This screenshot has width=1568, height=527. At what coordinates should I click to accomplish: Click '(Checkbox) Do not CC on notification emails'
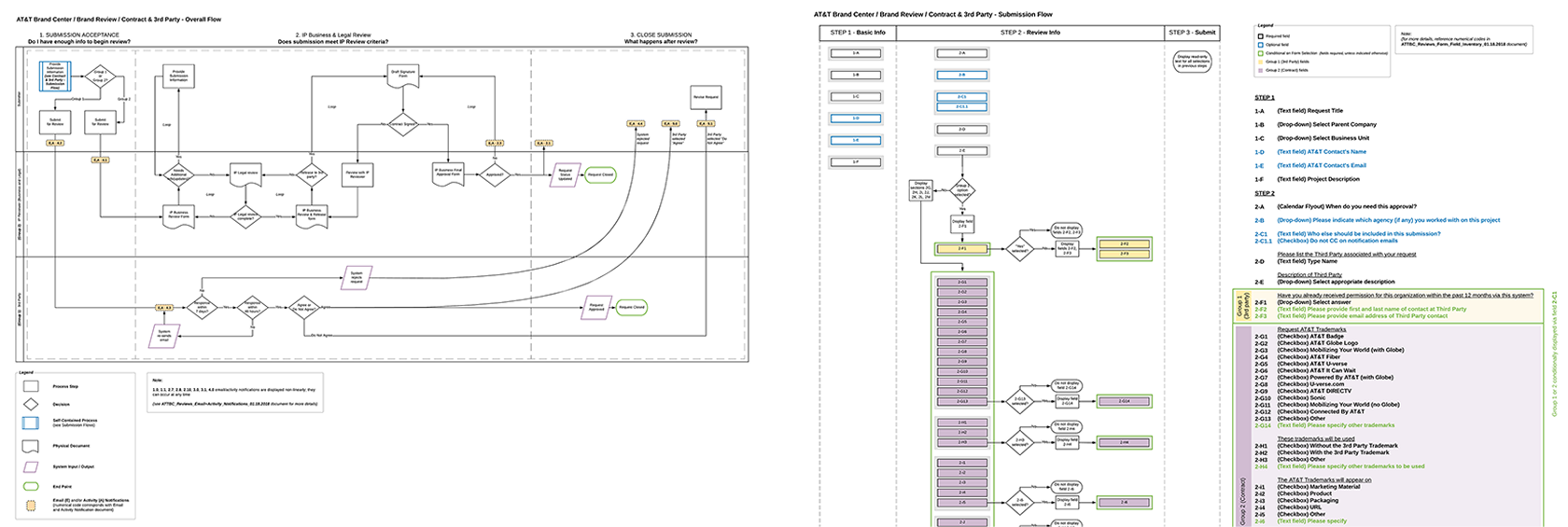[x=1337, y=241]
